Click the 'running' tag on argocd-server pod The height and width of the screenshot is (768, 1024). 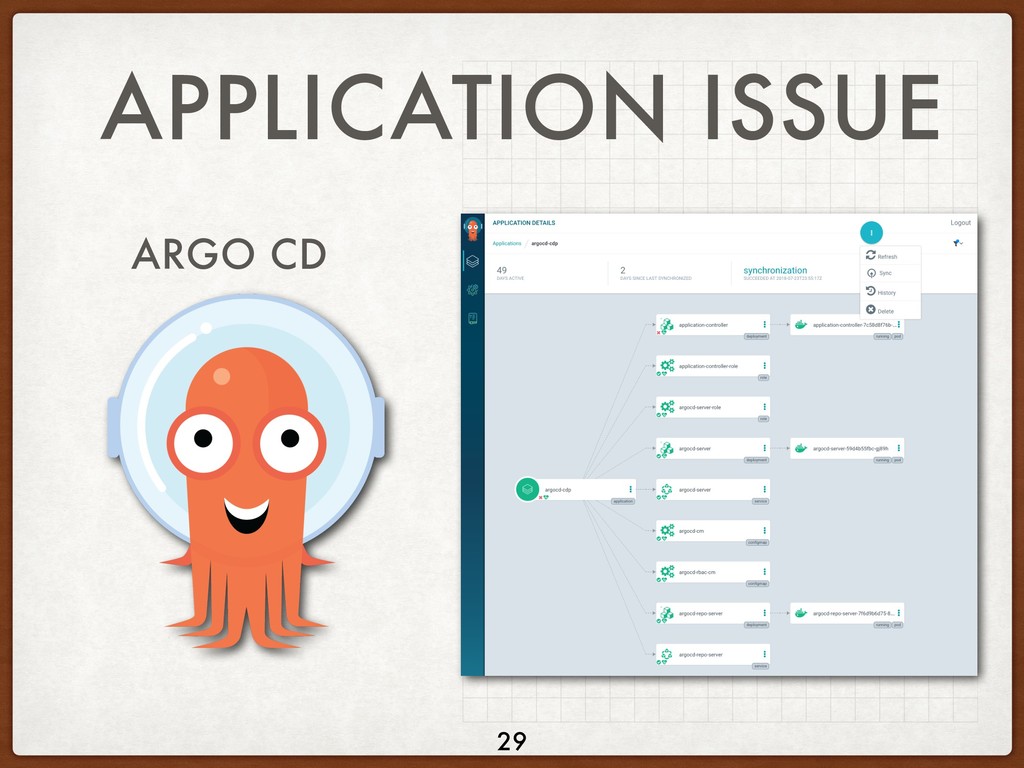point(882,460)
